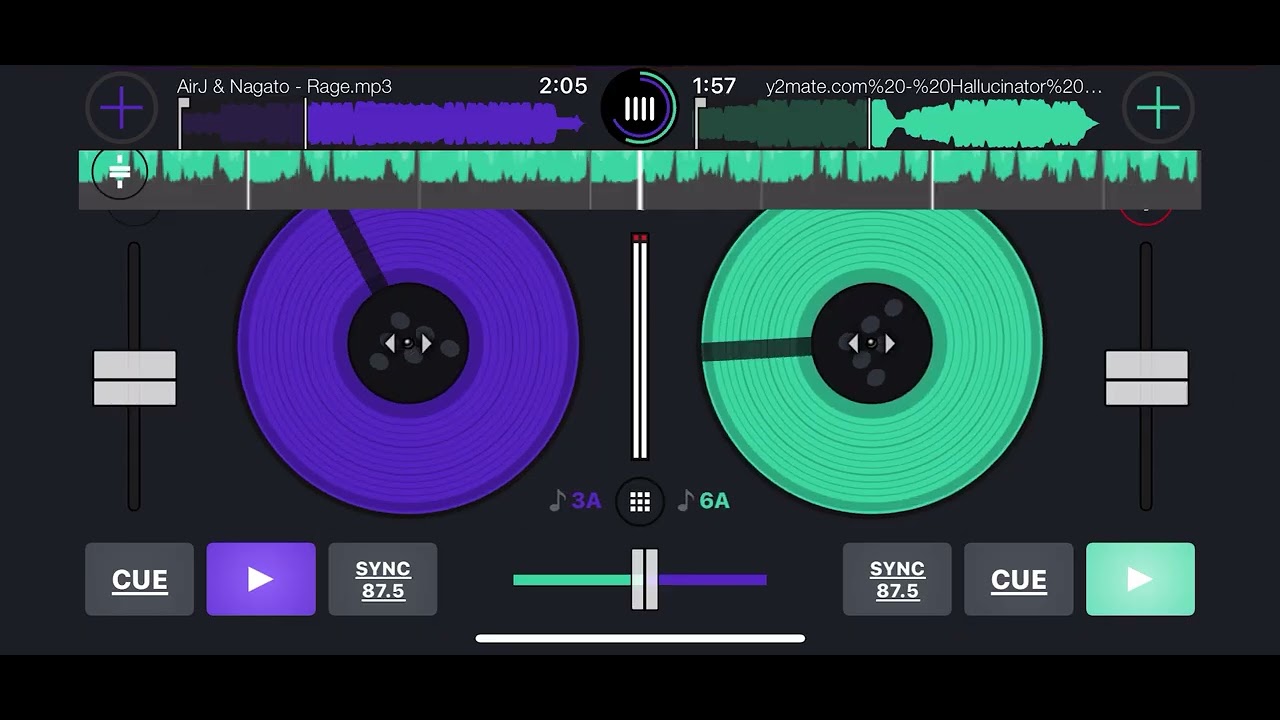Toggle the left deck SYNC 87.5
1280x720 pixels.
point(383,579)
